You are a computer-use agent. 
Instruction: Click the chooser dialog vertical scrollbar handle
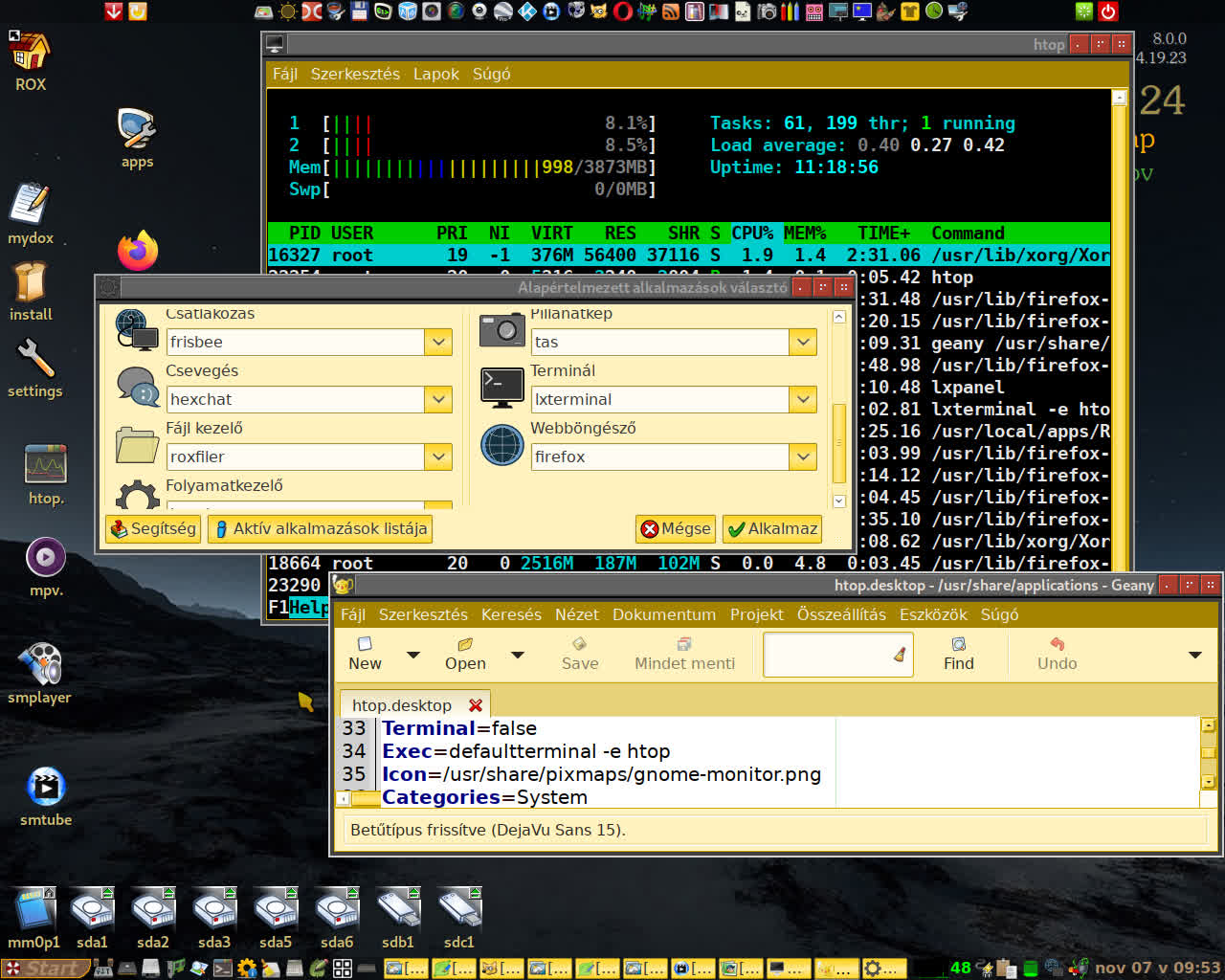(x=839, y=443)
